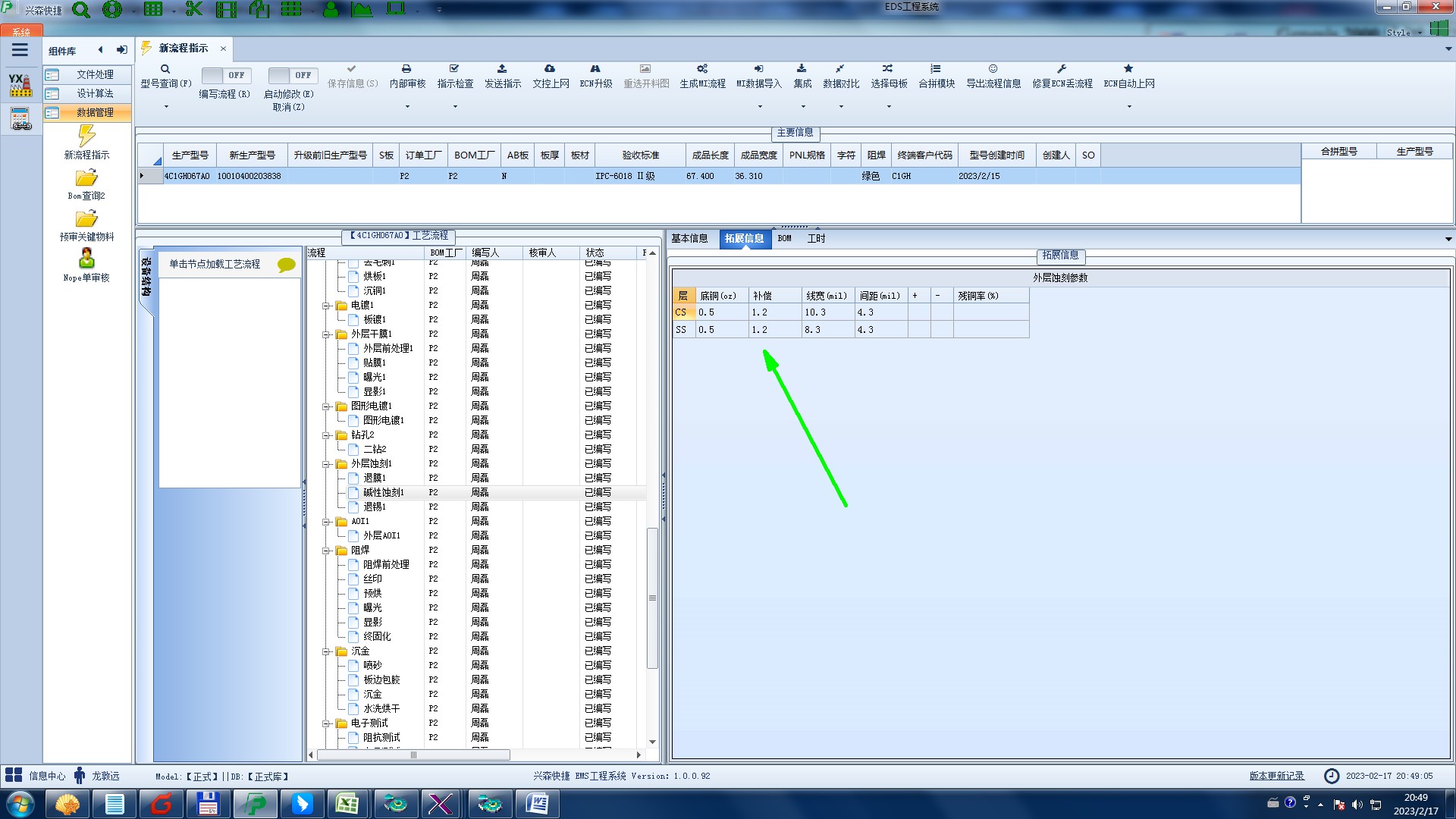Click the 生成MI流程 gears icon

pos(702,69)
